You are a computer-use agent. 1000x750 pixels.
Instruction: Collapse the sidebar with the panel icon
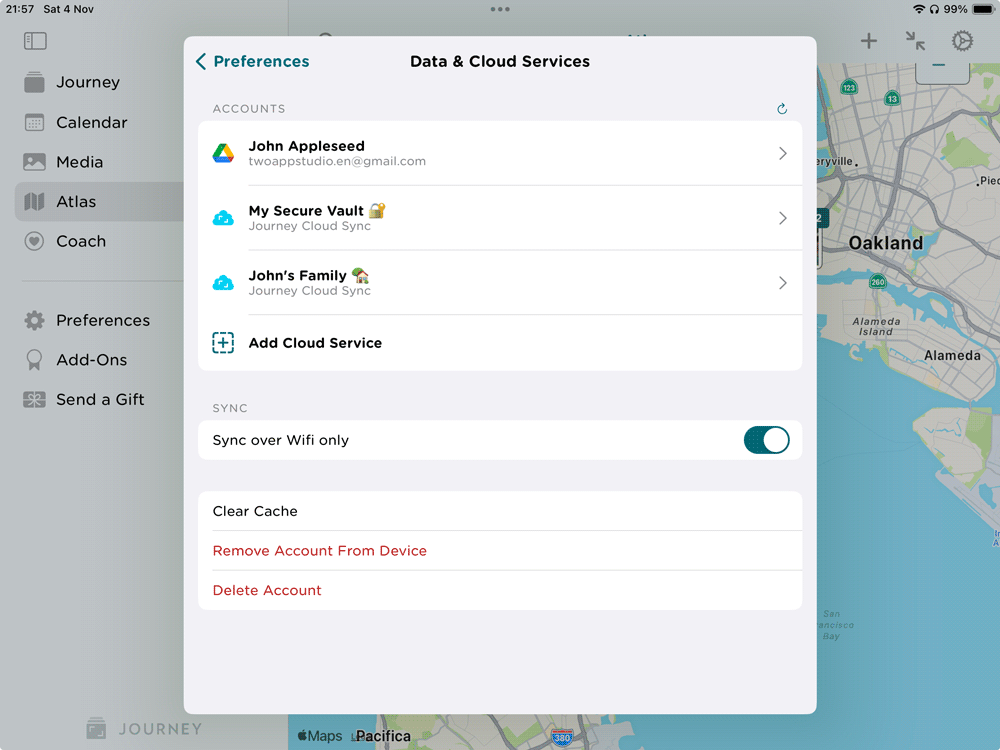(35, 41)
